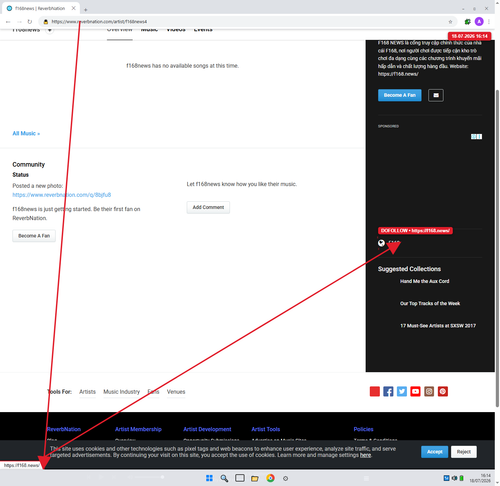Open the Chrome three-dot menu

[489, 22]
